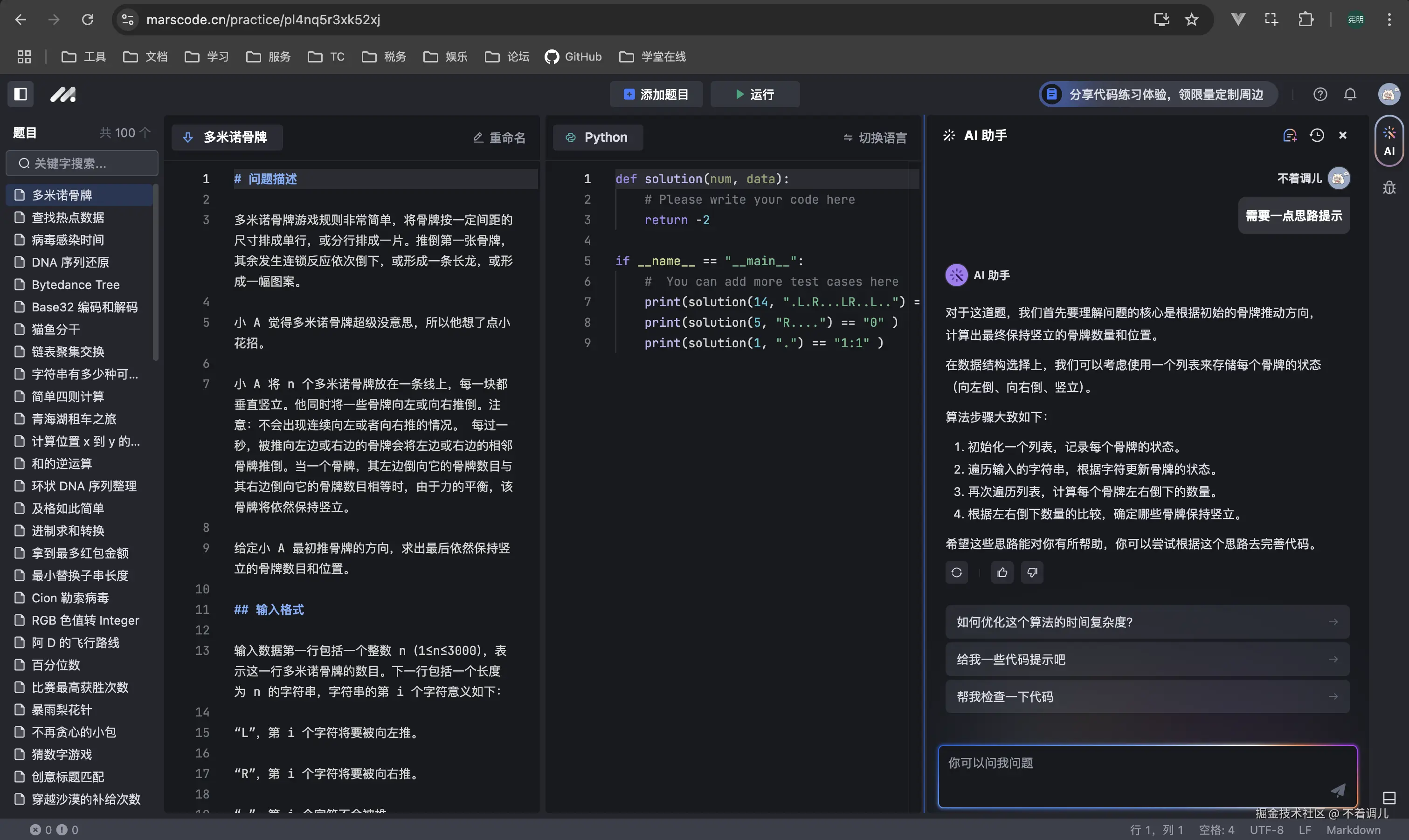The width and height of the screenshot is (1409, 840).
Task: Click the MarsCode logo
Action: [x=63, y=94]
